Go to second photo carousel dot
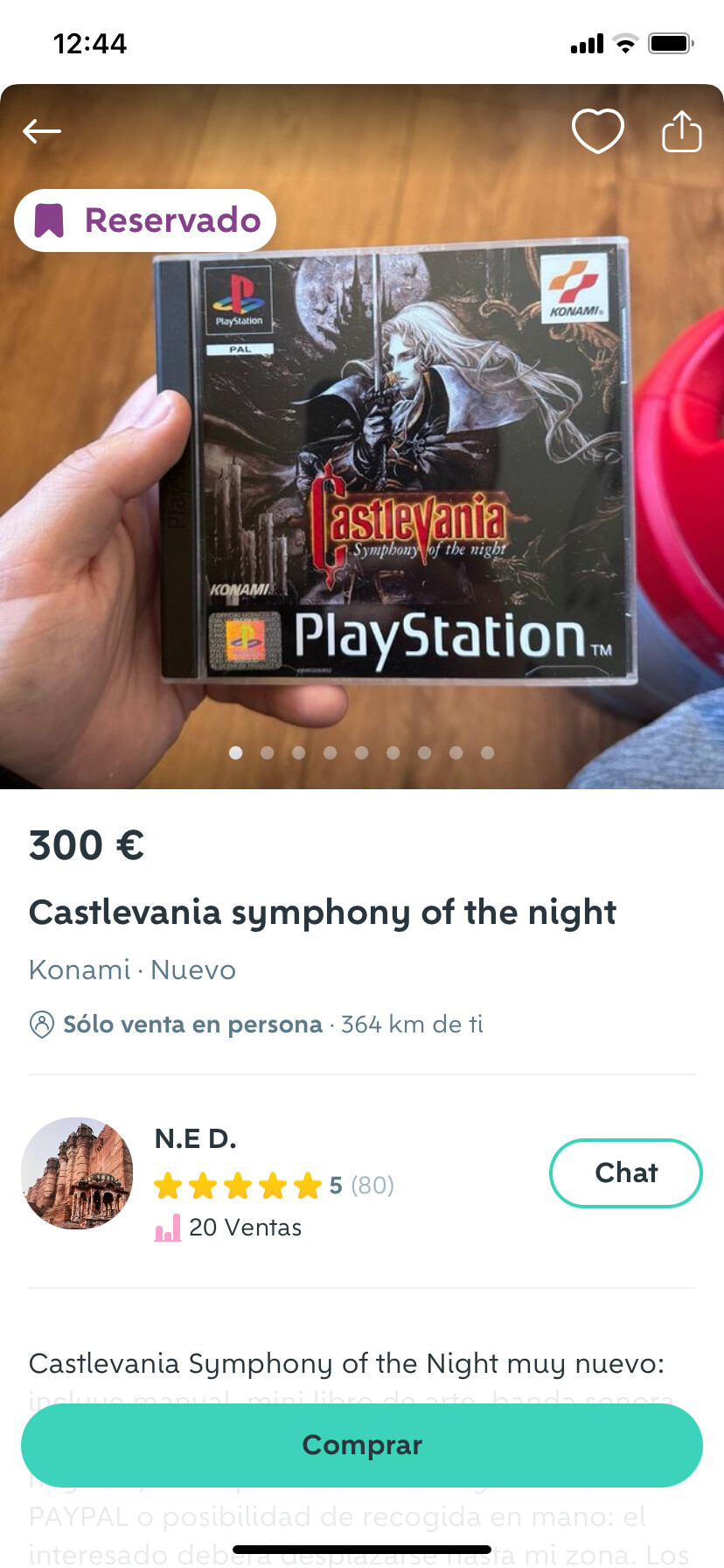The image size is (724, 1568). 268,752
